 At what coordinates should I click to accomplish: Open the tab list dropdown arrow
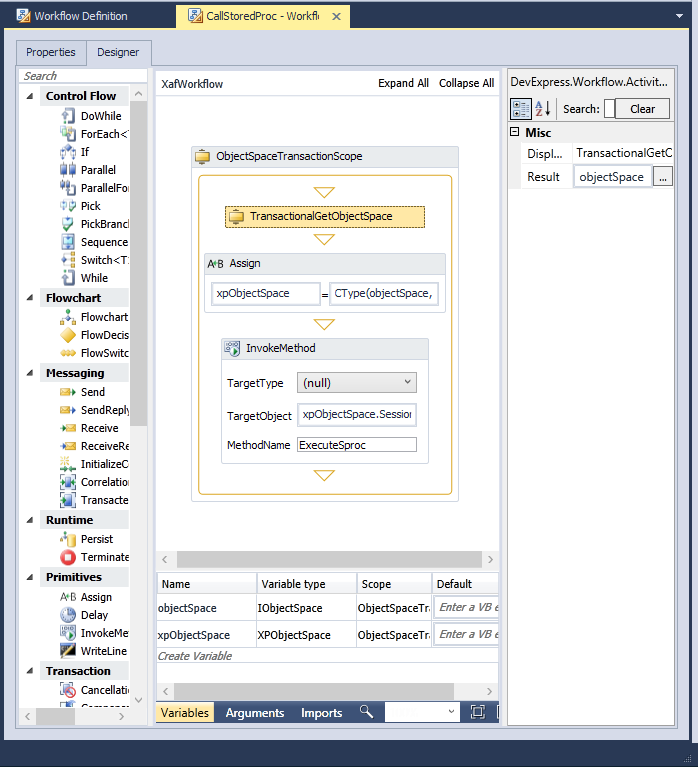point(679,16)
